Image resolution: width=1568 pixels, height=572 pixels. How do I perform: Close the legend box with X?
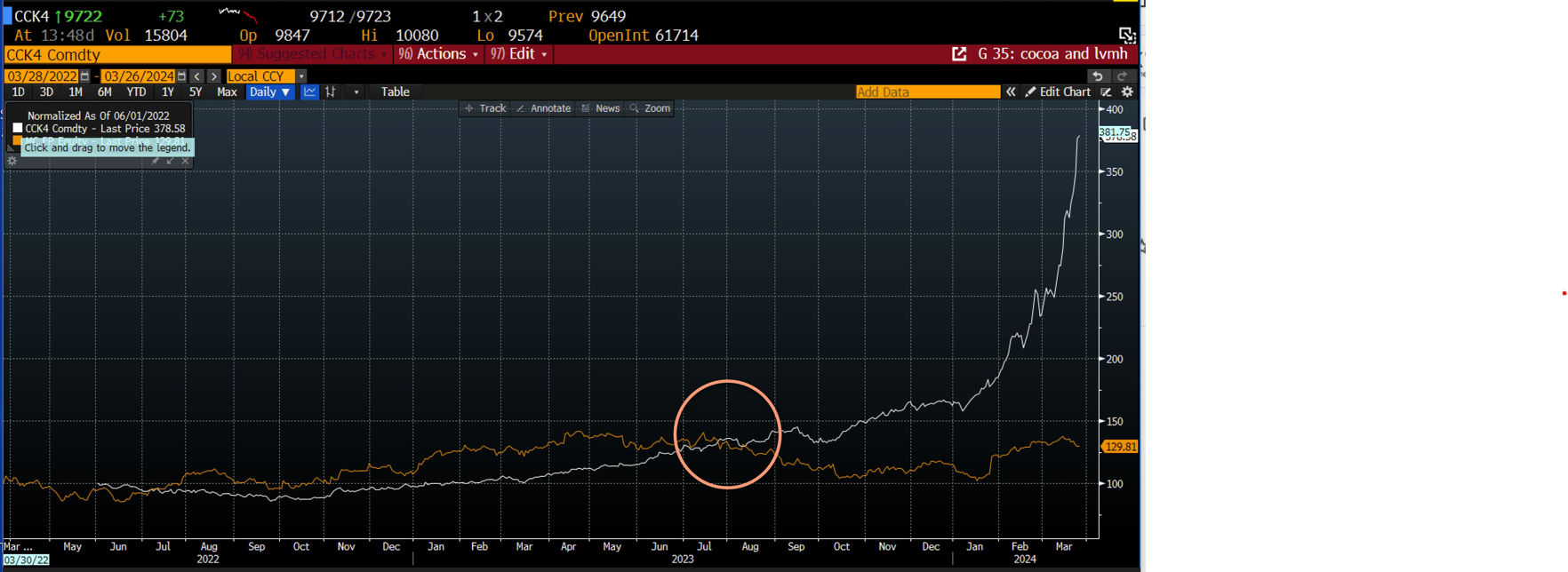point(185,161)
